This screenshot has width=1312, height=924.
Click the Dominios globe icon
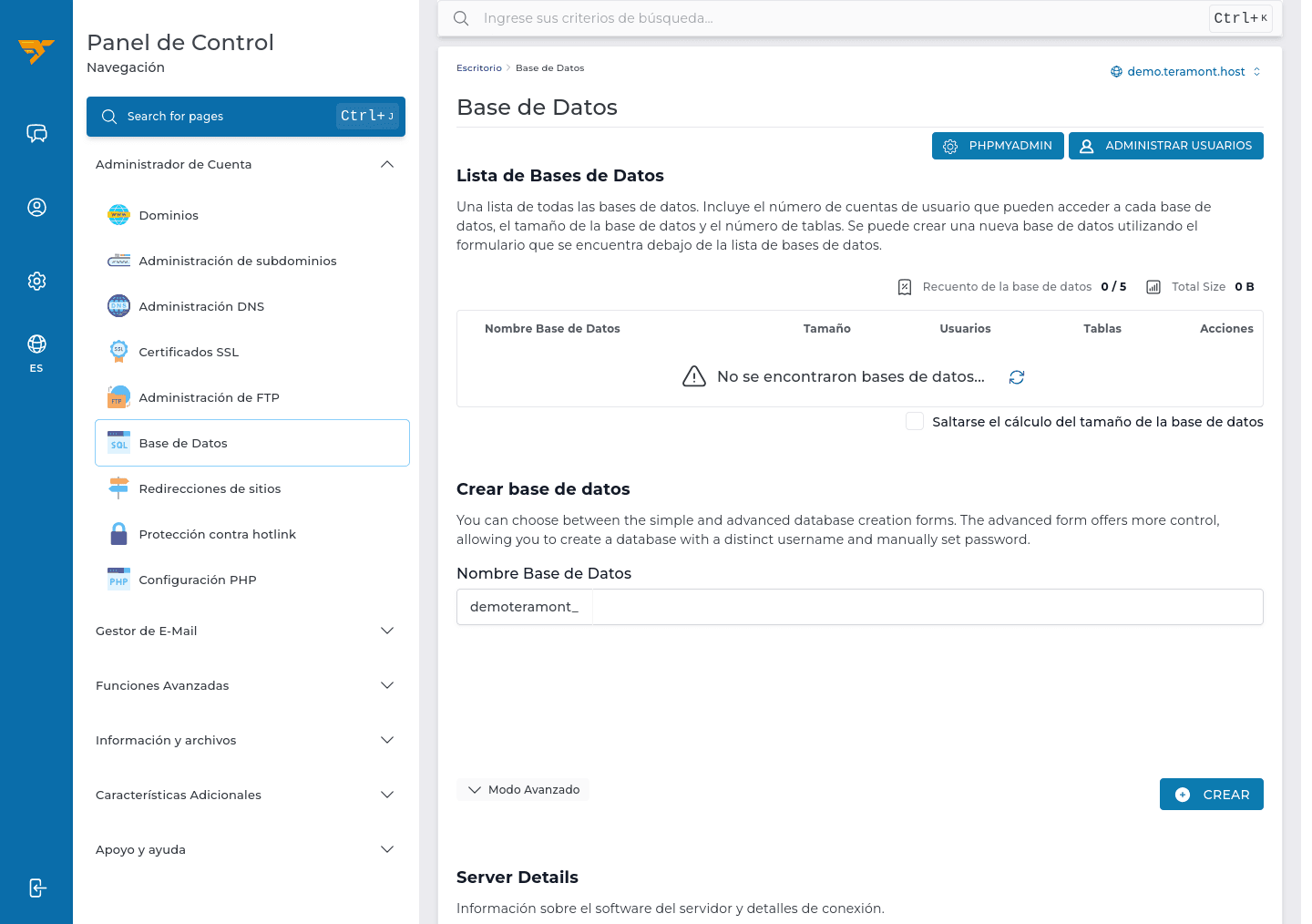pos(118,215)
